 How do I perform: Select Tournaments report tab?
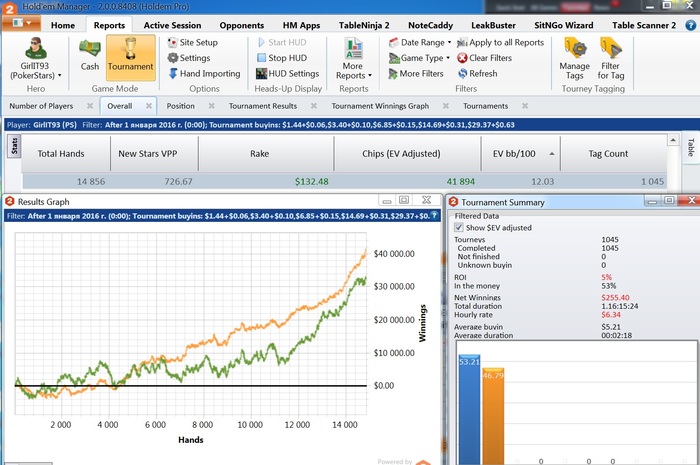tap(485, 106)
